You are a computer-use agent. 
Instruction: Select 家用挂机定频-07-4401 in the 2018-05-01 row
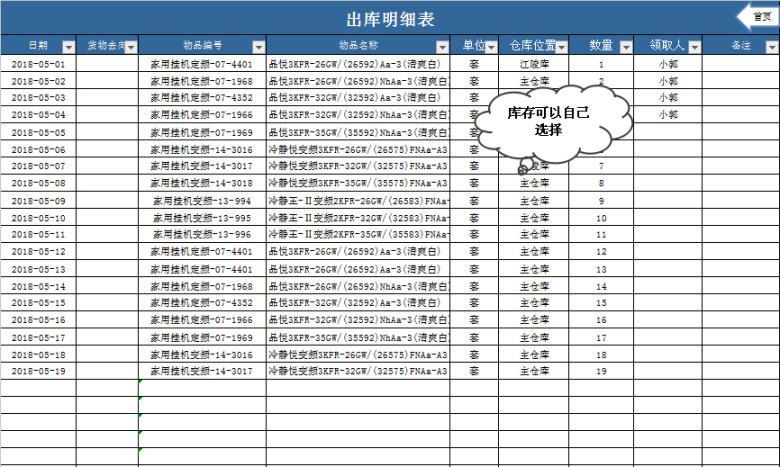click(202, 64)
